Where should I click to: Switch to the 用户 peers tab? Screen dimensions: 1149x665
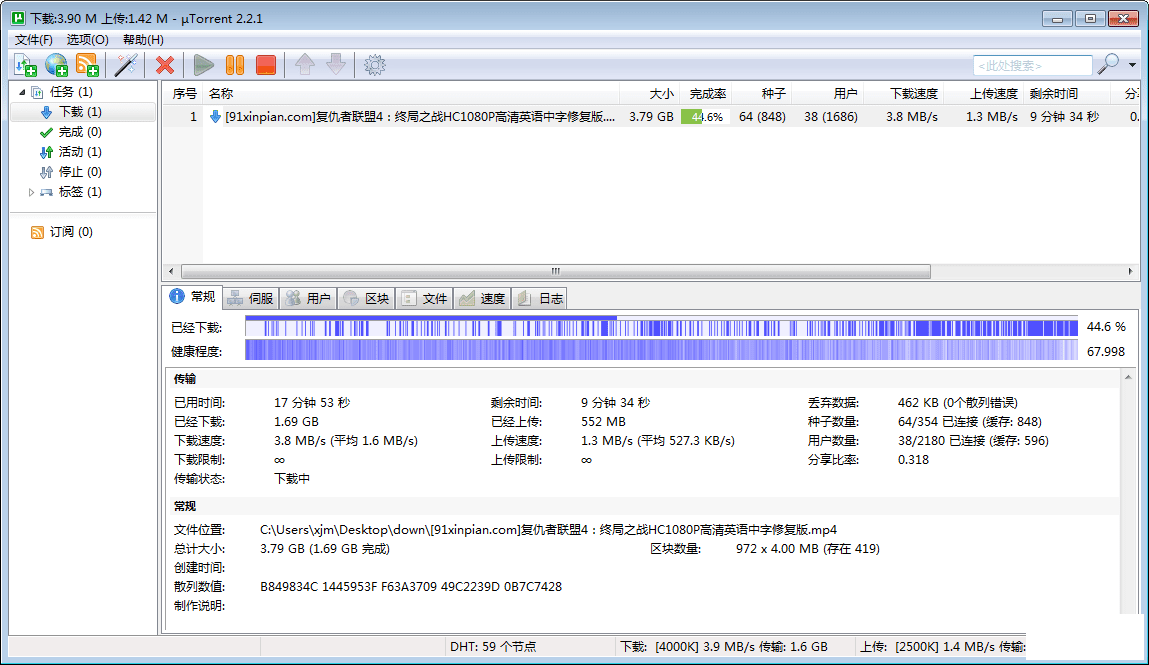pos(309,298)
